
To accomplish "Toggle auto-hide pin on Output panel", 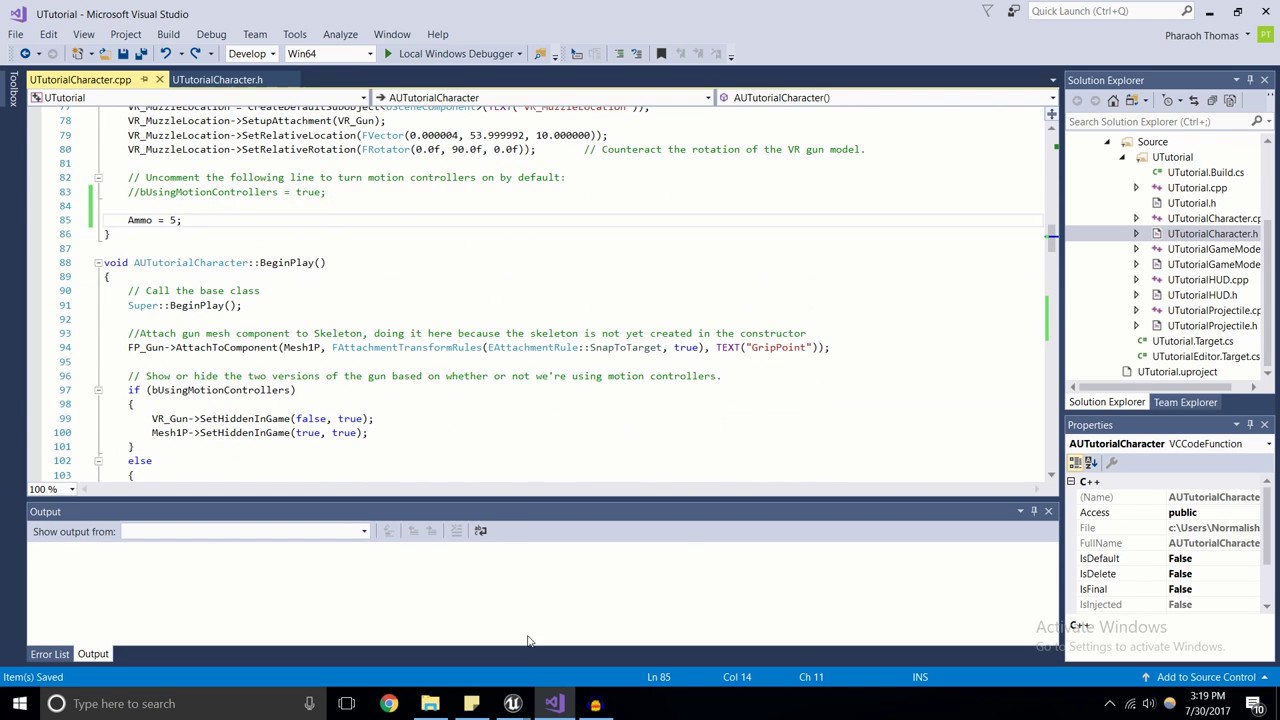I will pos(1034,511).
